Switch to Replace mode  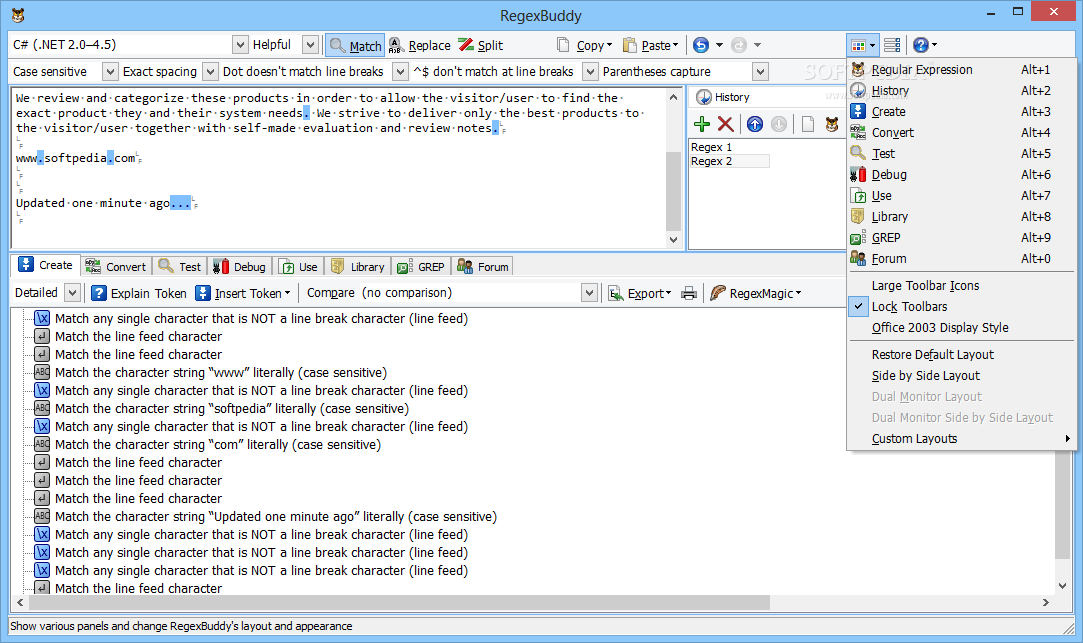pos(420,46)
